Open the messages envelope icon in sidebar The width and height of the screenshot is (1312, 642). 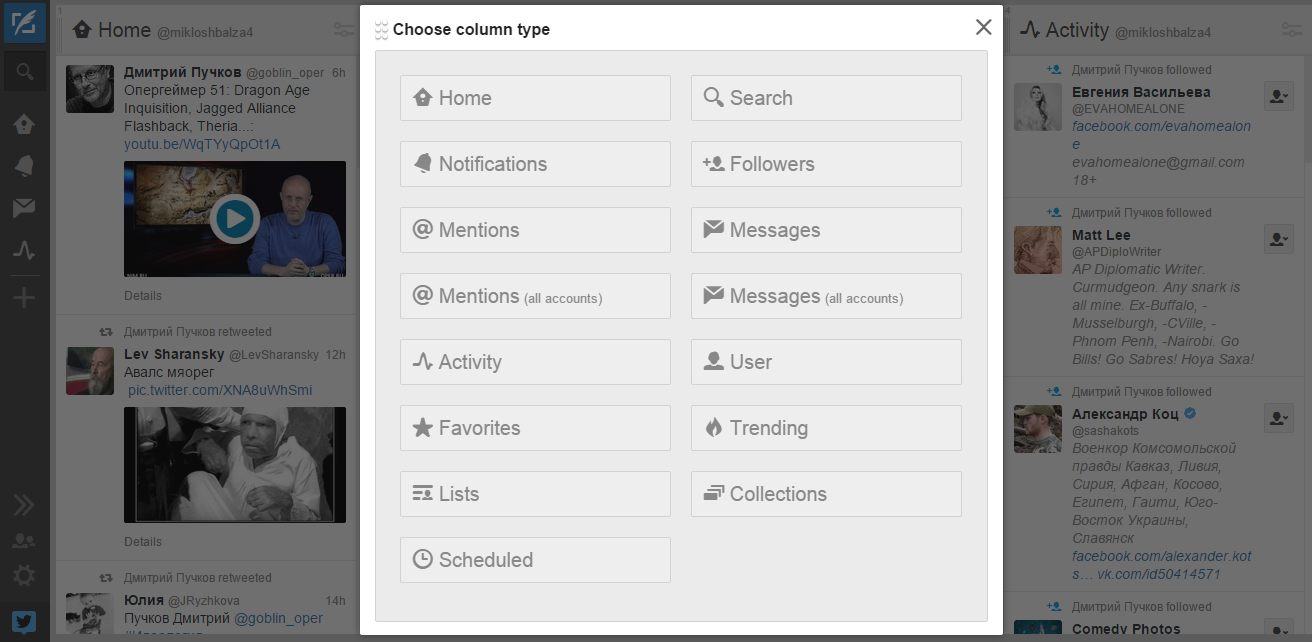pyautogui.click(x=24, y=208)
